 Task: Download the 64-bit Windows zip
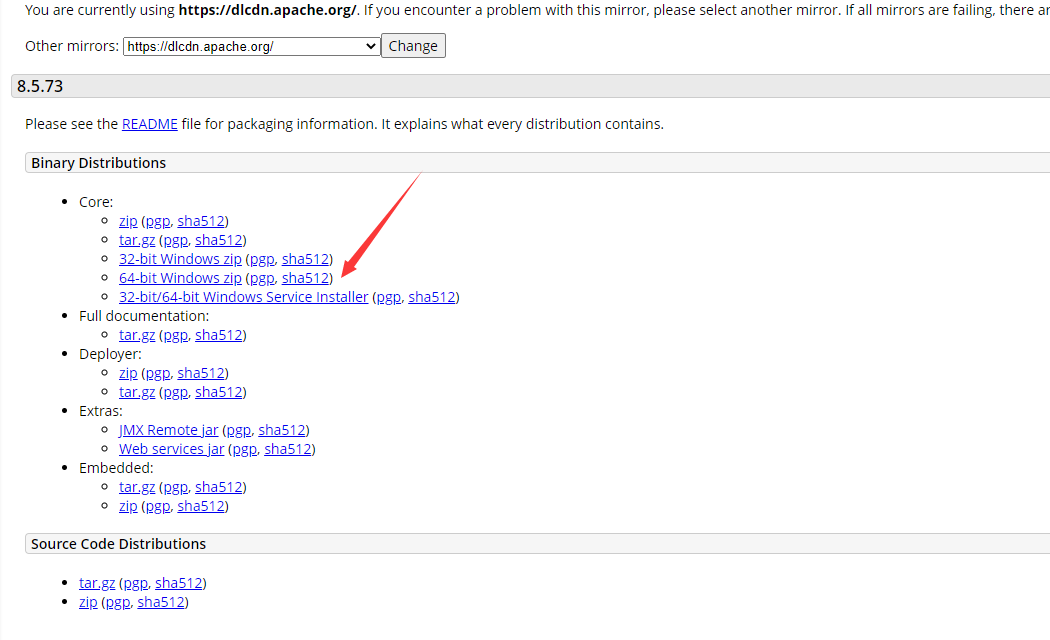pos(180,278)
